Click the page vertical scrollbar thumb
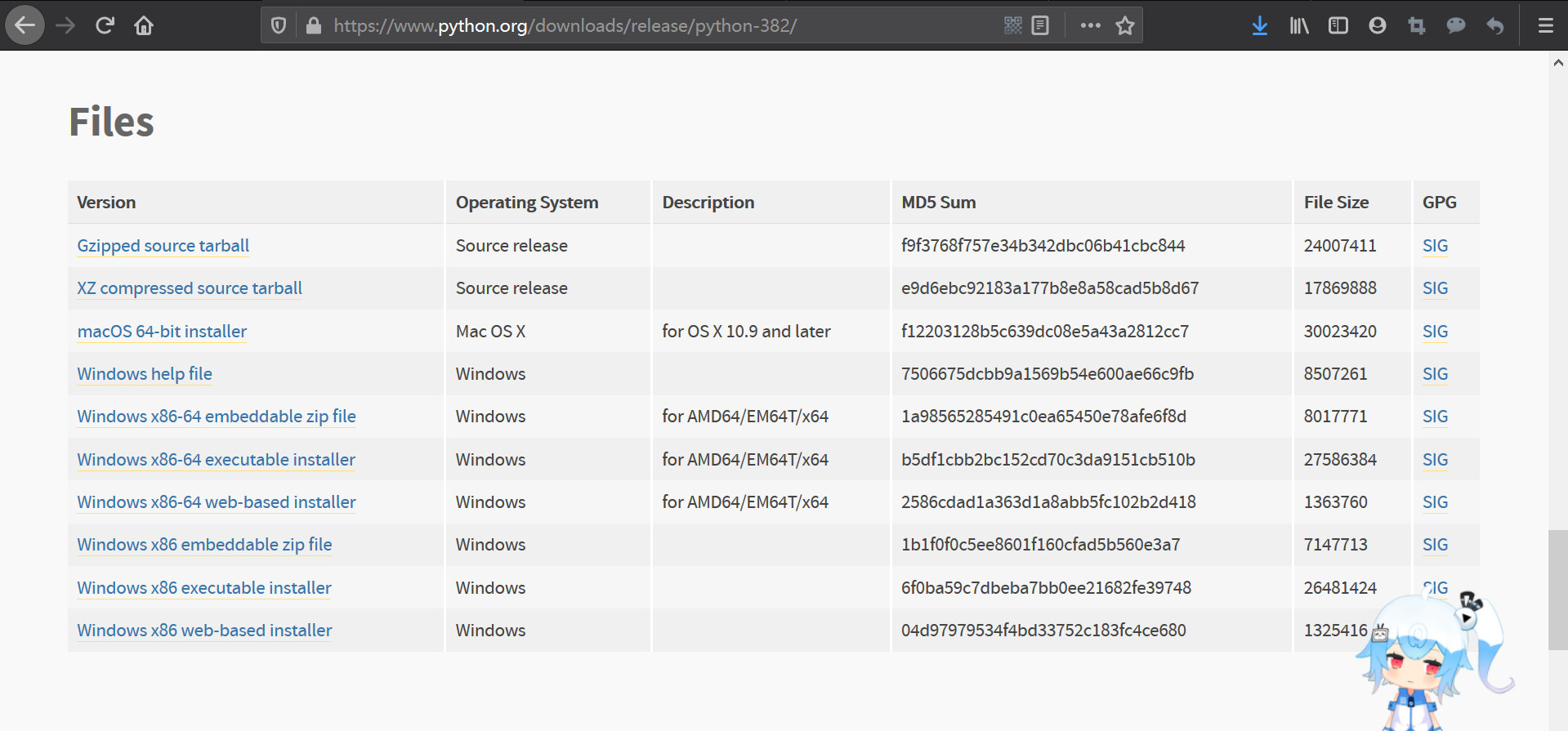Viewport: 1568px width, 731px height. click(x=1558, y=590)
